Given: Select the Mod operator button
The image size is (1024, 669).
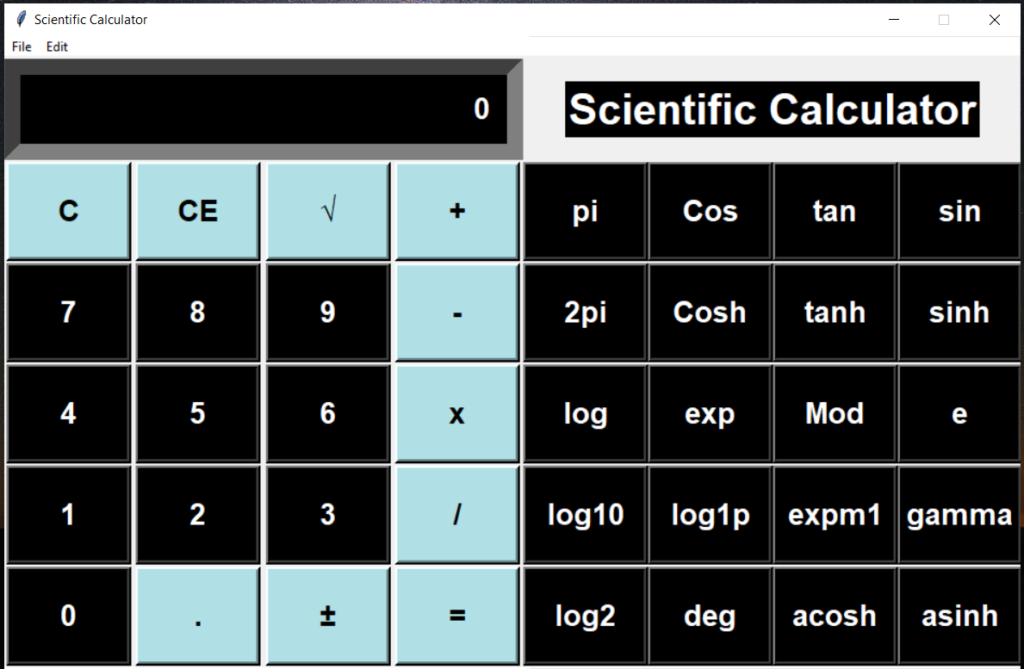Looking at the screenshot, I should point(835,414).
